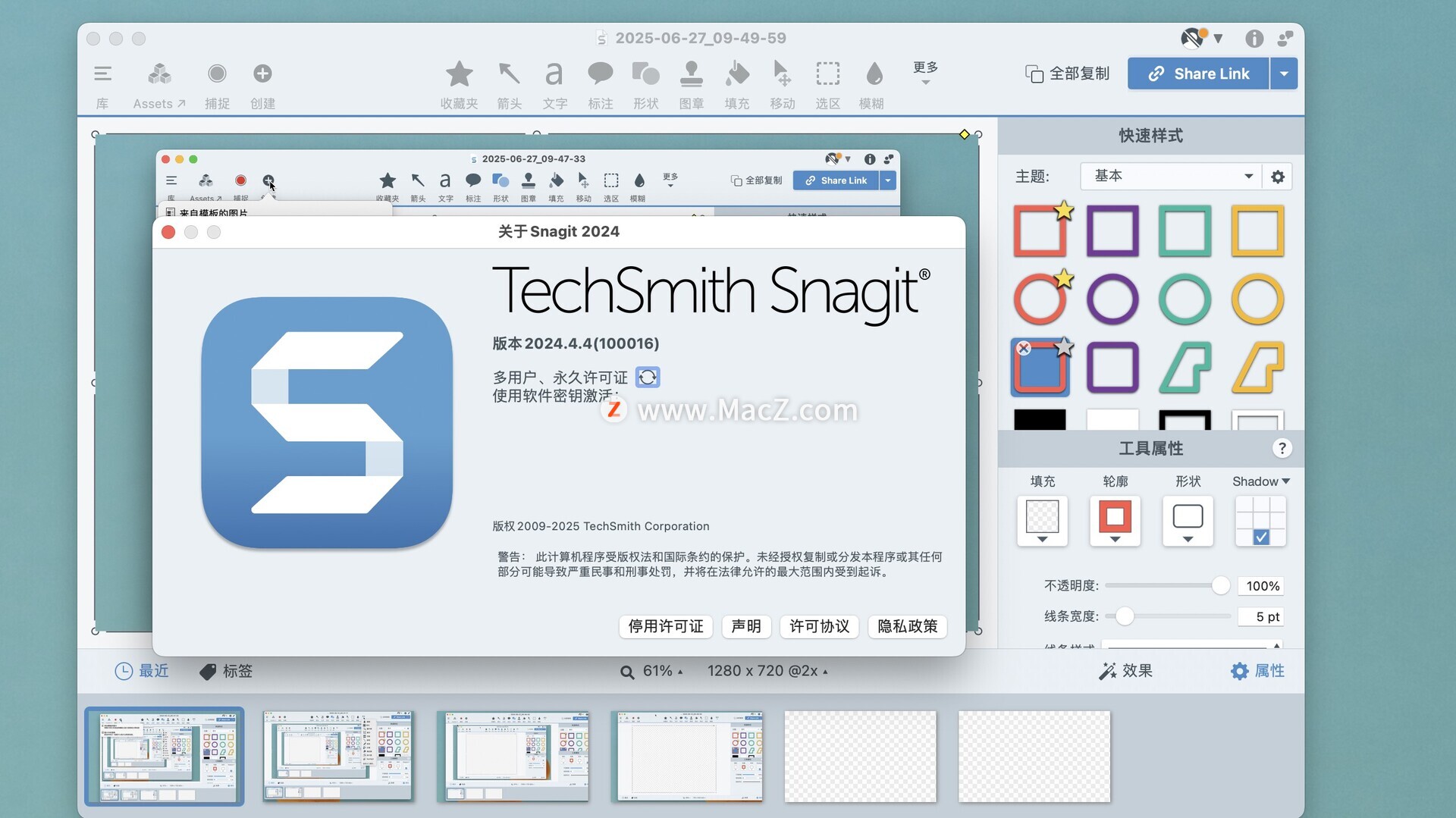
Task: Open the More (更多) tools menu
Action: (925, 73)
